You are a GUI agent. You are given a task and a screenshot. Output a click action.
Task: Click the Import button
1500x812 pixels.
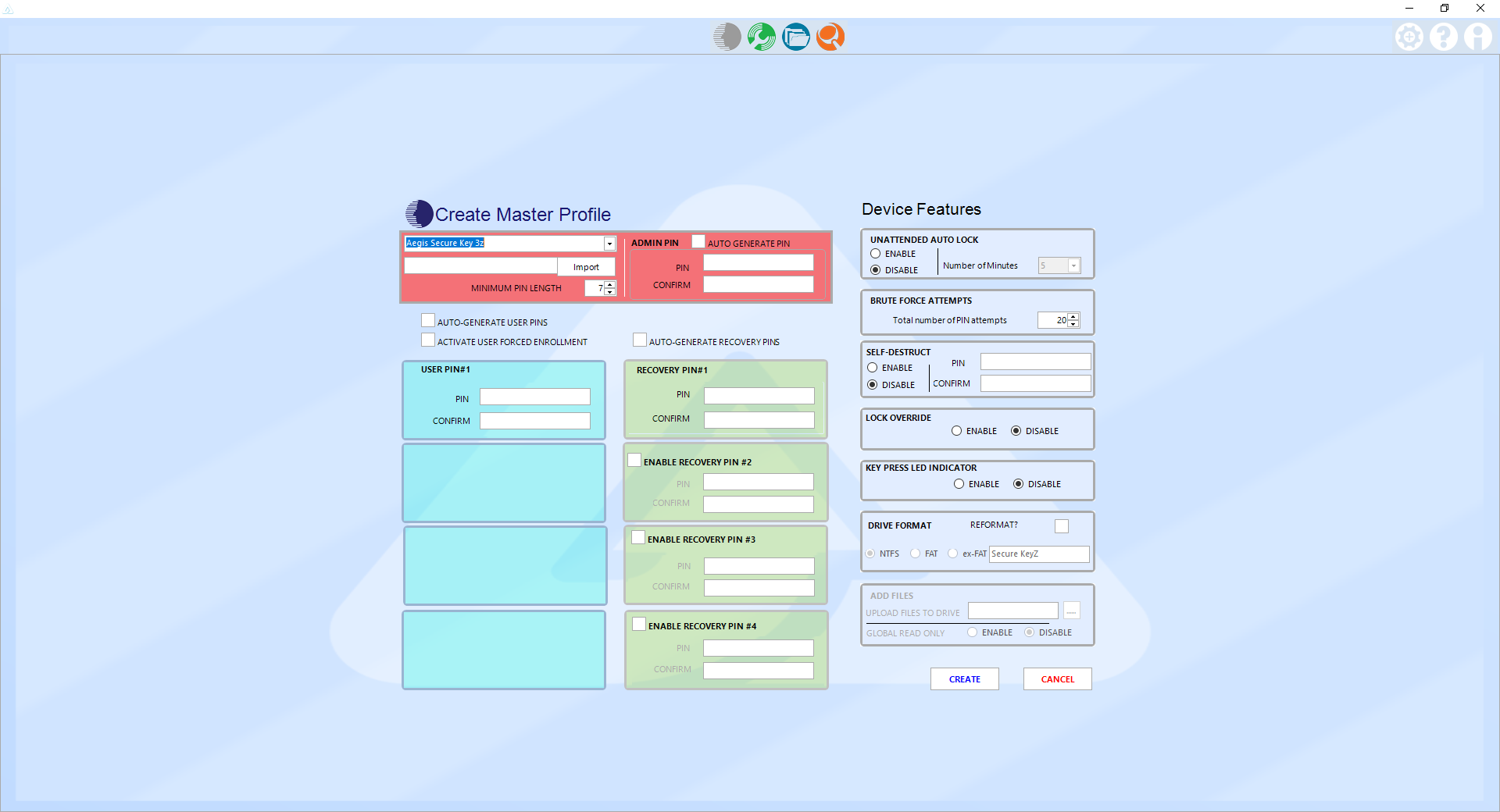pos(586,267)
